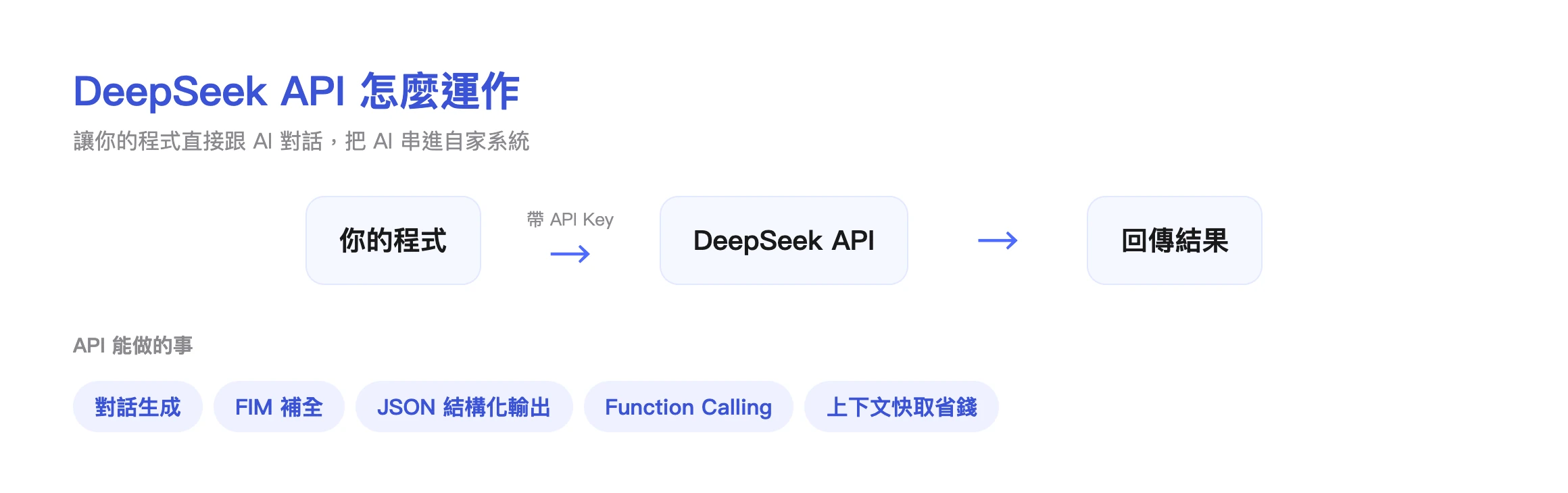Click the 上下文快取省錢 pill

click(902, 407)
